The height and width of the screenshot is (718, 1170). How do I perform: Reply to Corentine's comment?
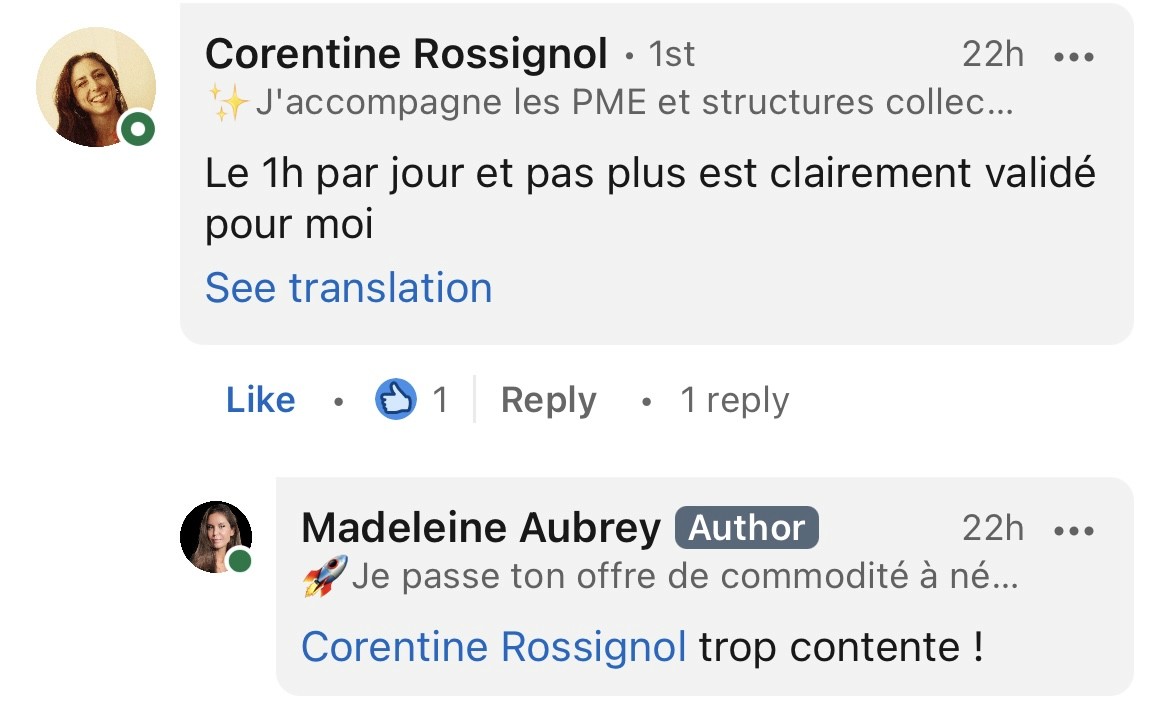pos(548,400)
